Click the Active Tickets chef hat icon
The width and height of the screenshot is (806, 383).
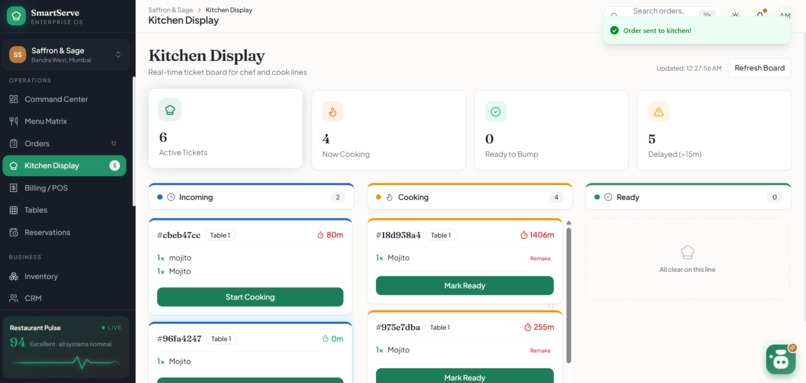pyautogui.click(x=170, y=110)
